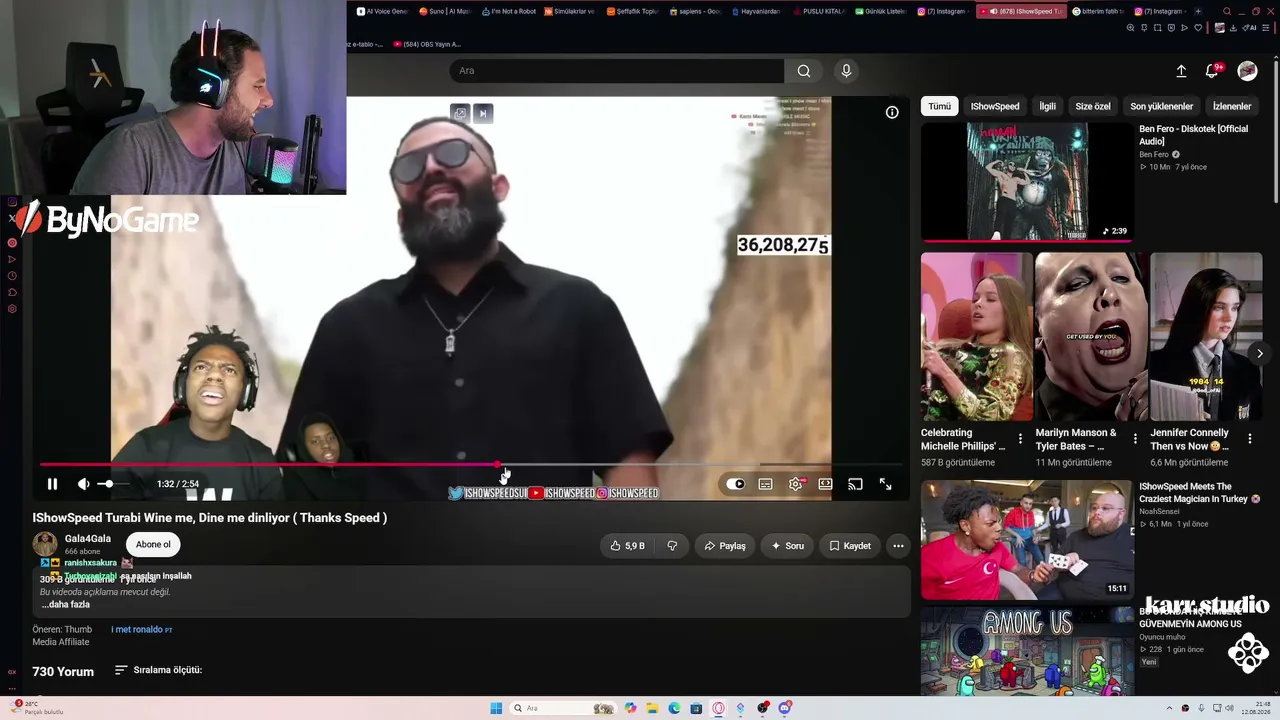The height and width of the screenshot is (720, 1280).
Task: Show next shorts with the right chevron
Action: [1260, 353]
